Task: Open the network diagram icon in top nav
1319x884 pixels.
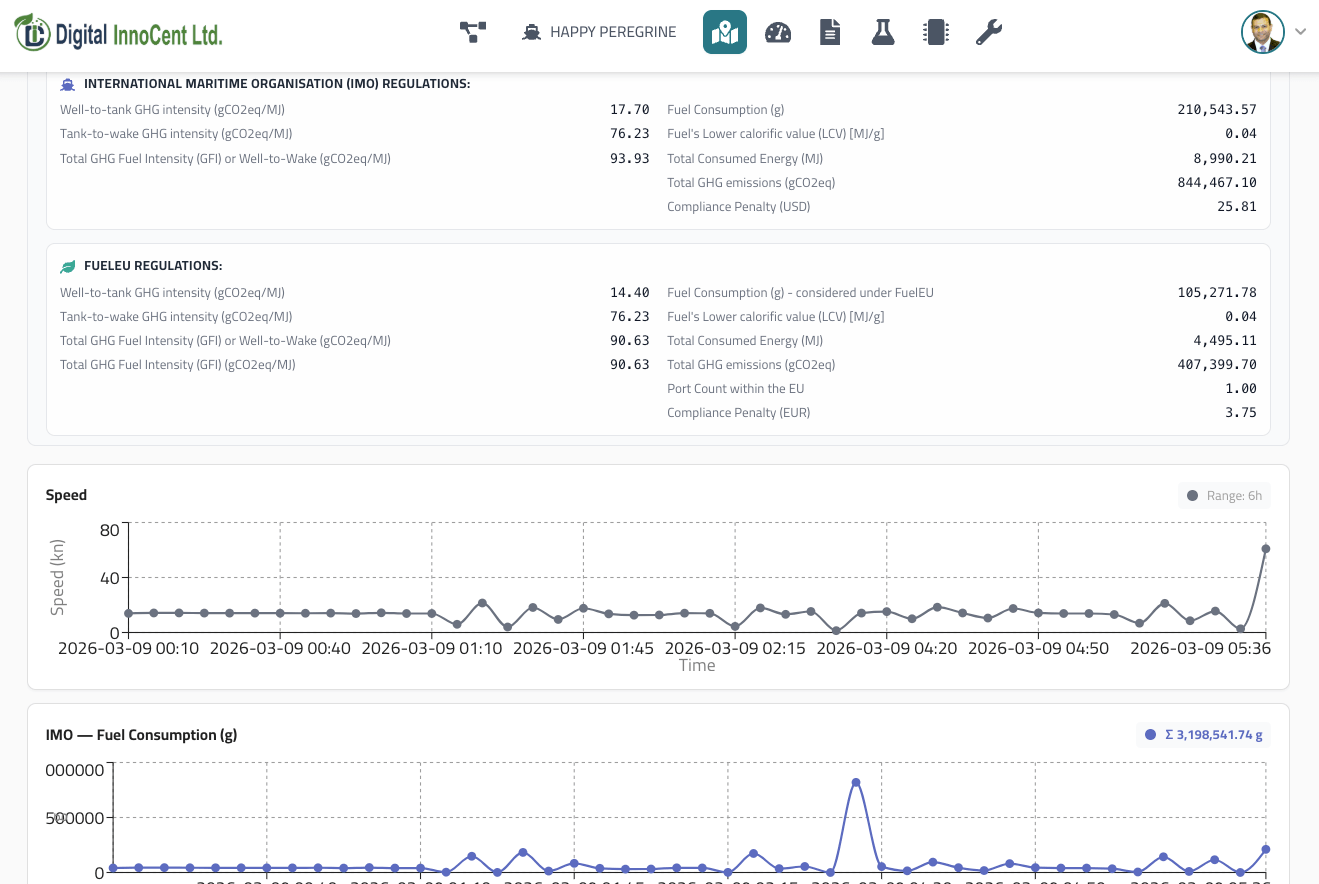Action: [x=473, y=32]
